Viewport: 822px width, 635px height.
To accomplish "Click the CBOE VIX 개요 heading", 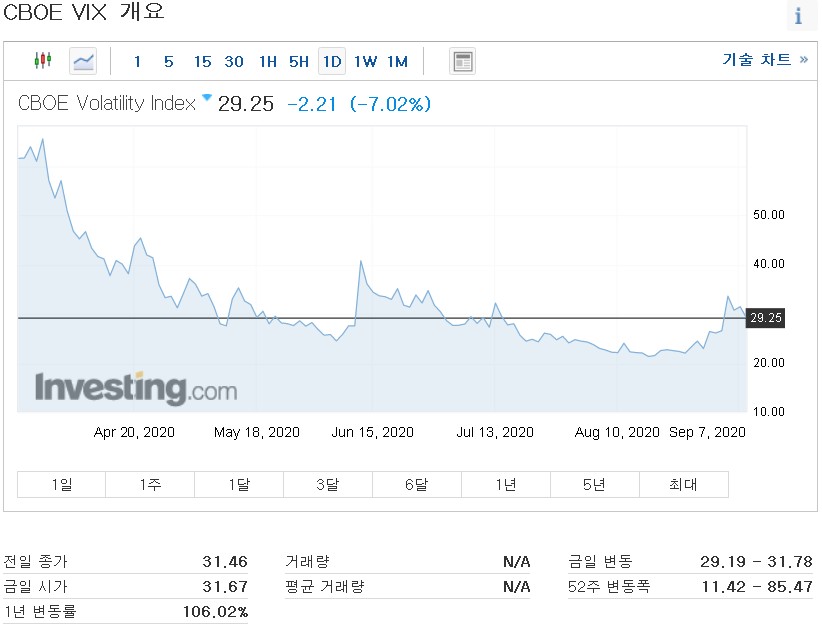I will 84,12.
